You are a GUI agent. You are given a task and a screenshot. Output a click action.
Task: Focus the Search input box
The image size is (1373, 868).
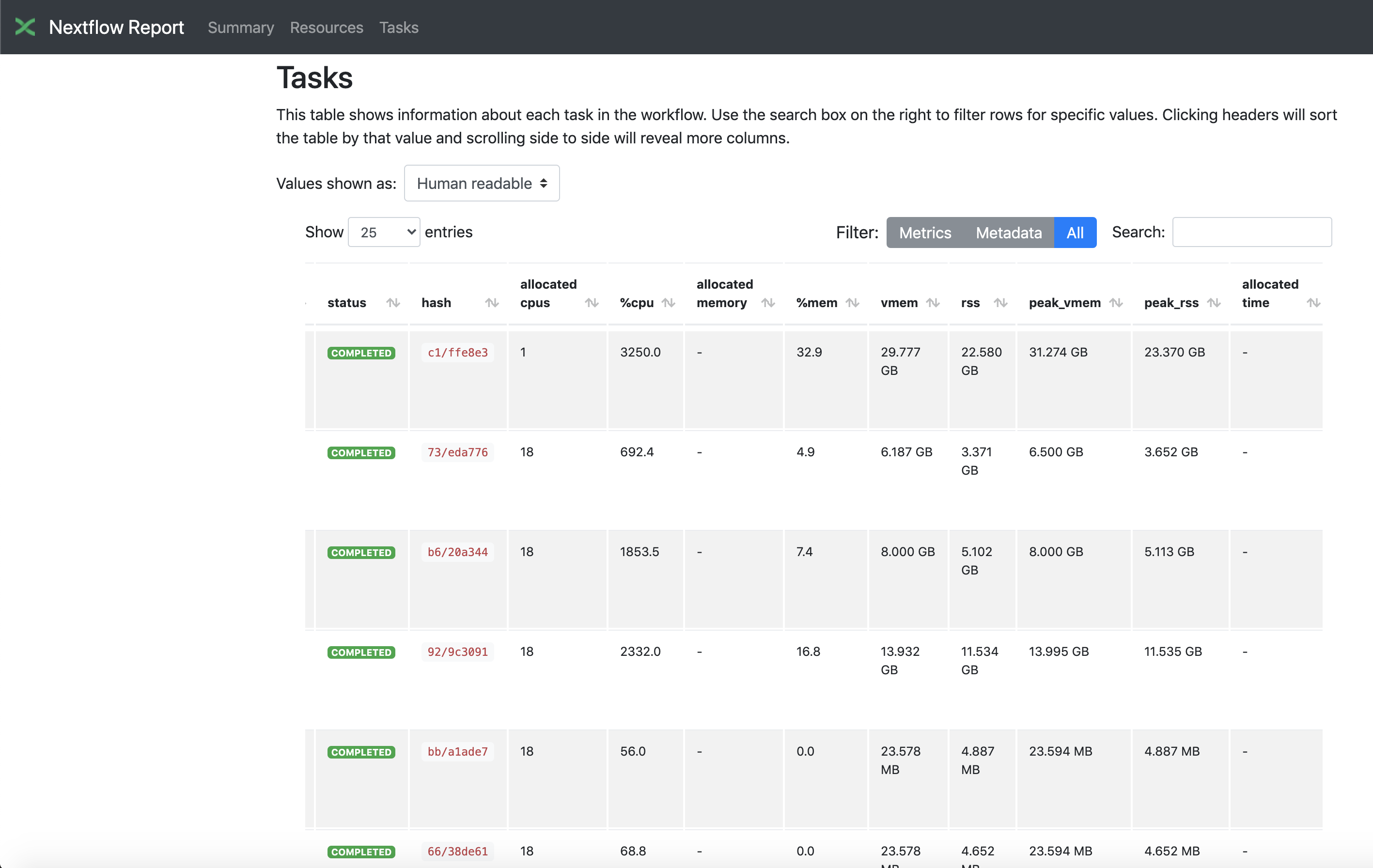(x=1251, y=232)
